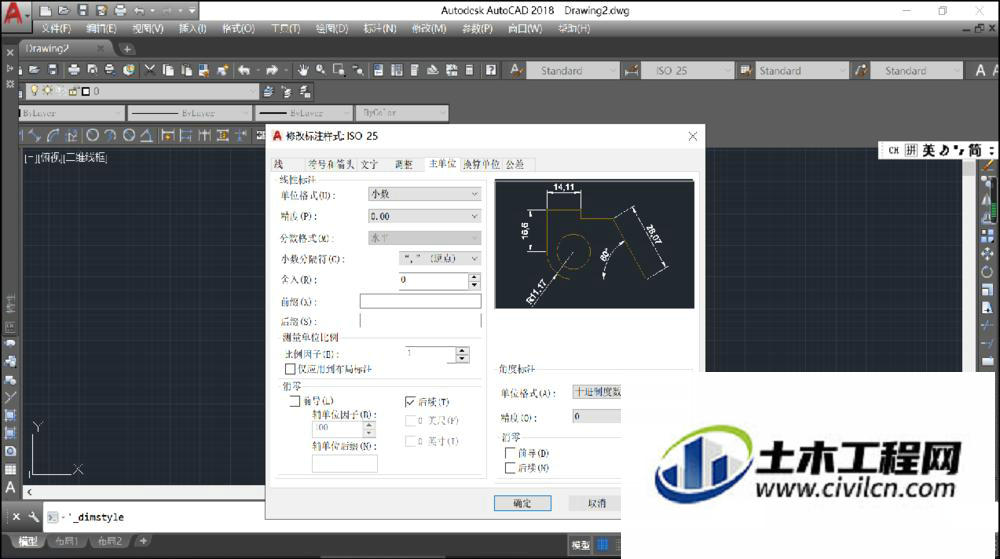
Task: Open 精度(P) dropdown showing 0.00
Action: click(424, 216)
